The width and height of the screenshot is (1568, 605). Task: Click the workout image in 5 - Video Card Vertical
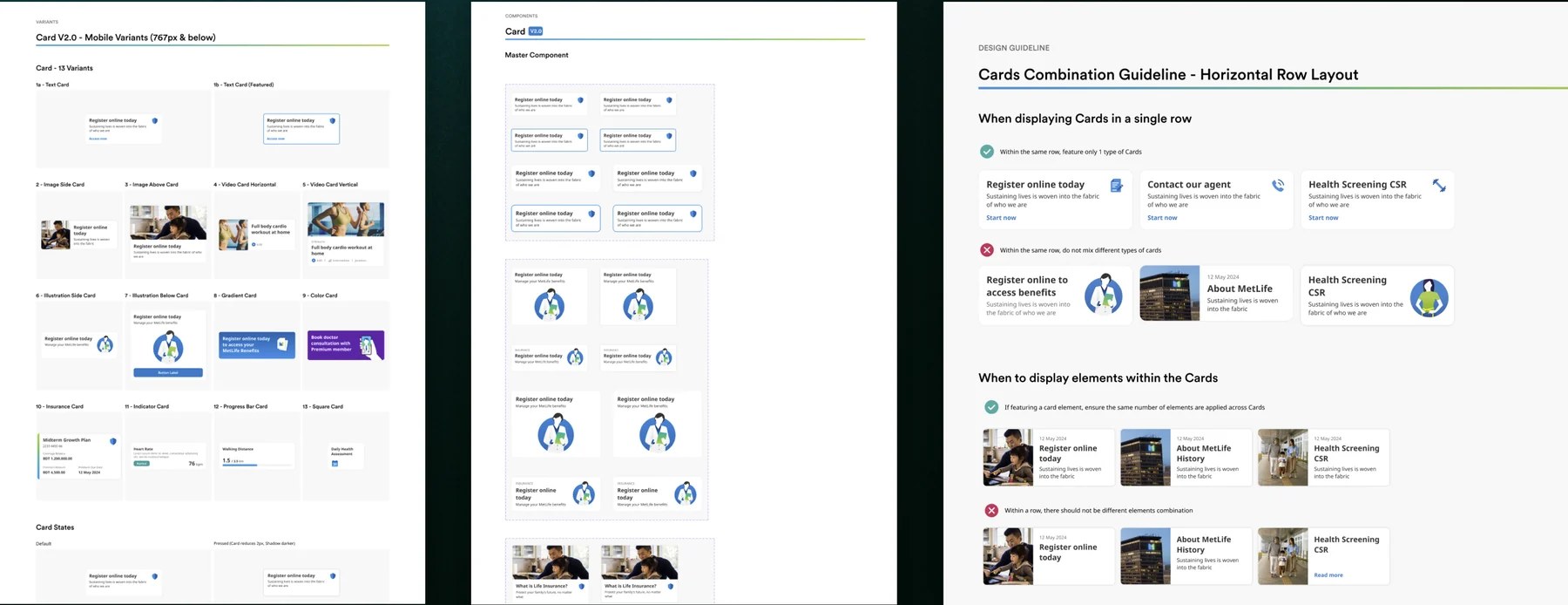pos(346,220)
